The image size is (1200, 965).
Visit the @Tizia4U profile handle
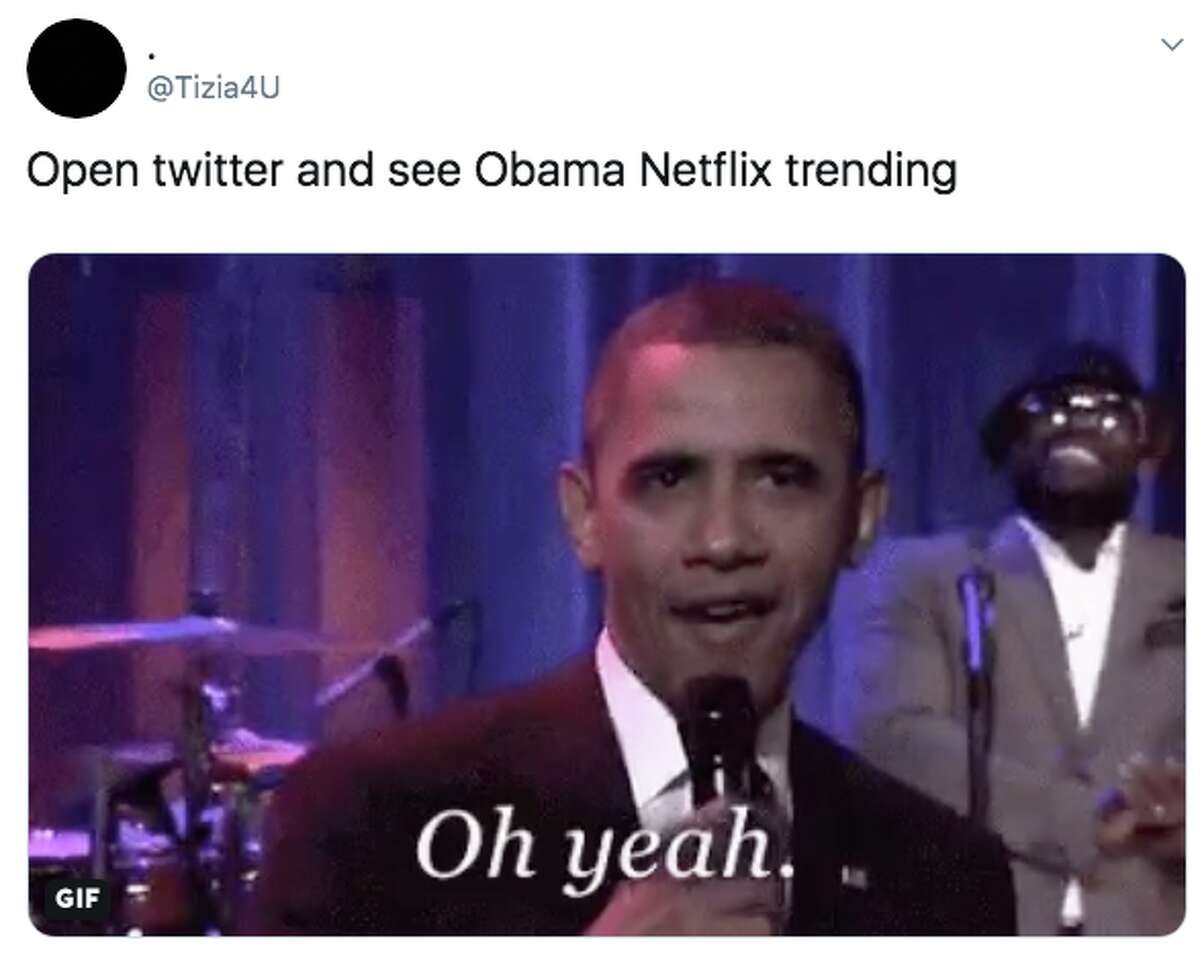coord(213,89)
